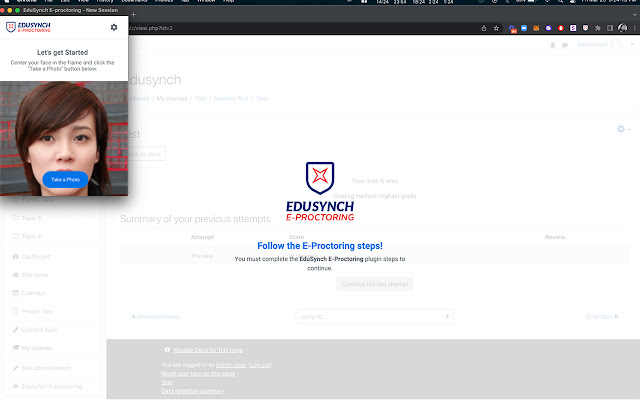Open the purple S extension icon
The height and width of the screenshot is (400, 640).
coord(573,28)
